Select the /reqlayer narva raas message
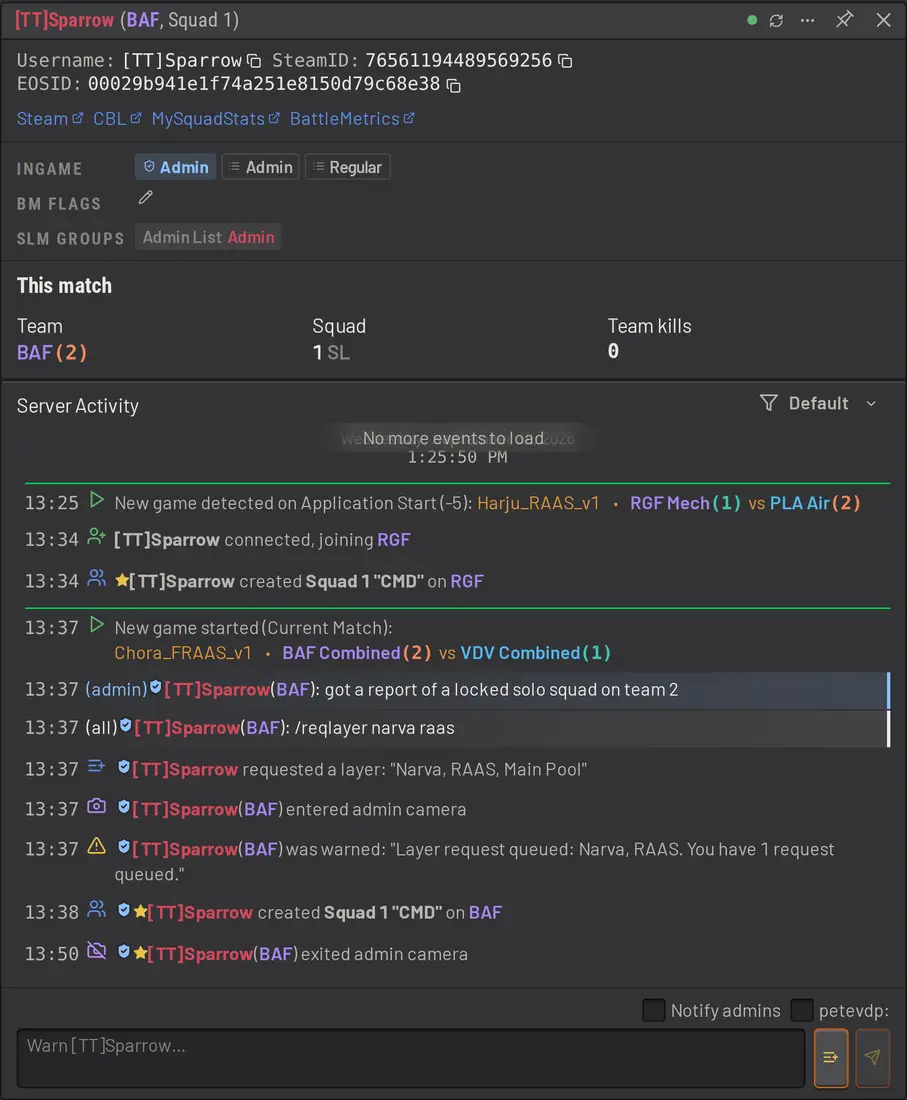This screenshot has height=1100, width=907. [x=457, y=728]
